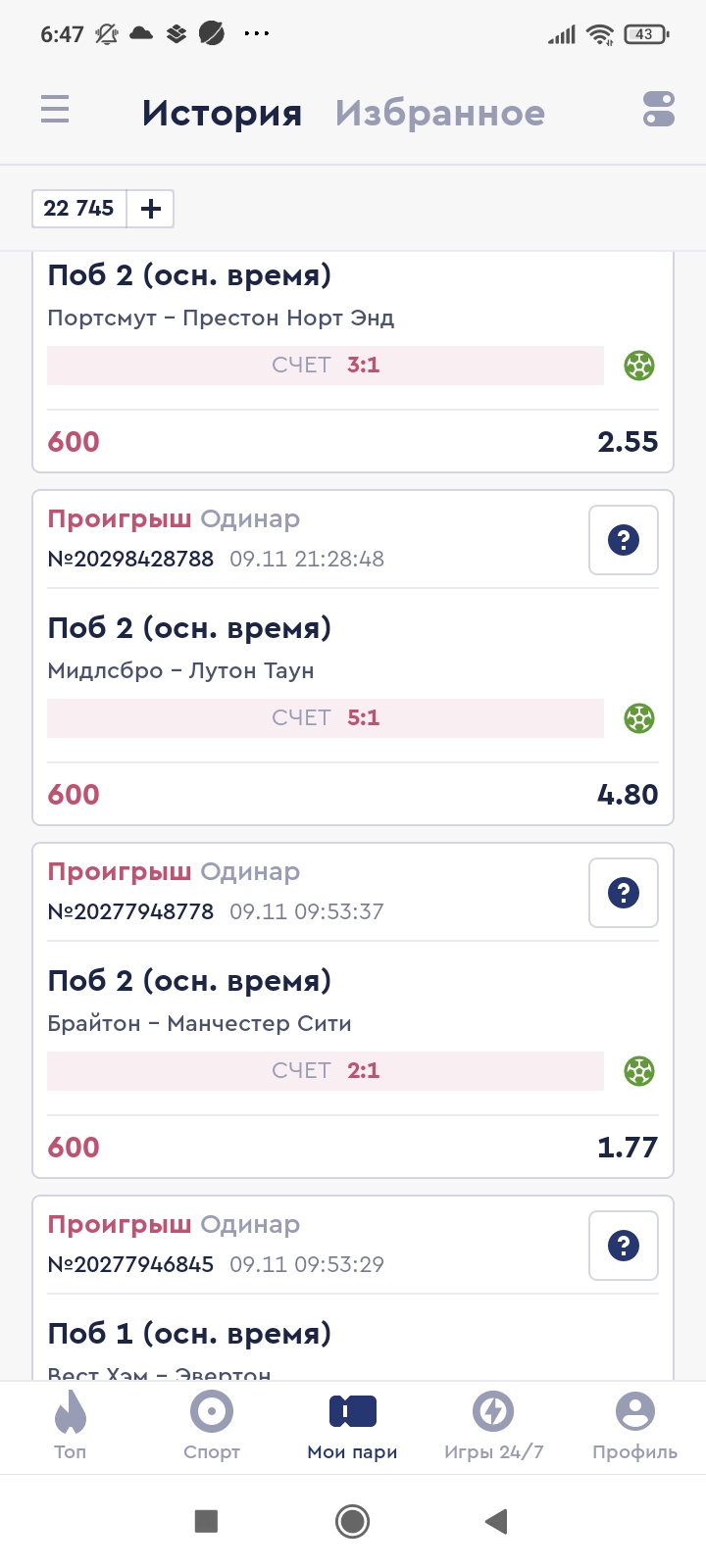The height and width of the screenshot is (1568, 706).
Task: Go to the Топ section
Action: click(71, 1425)
